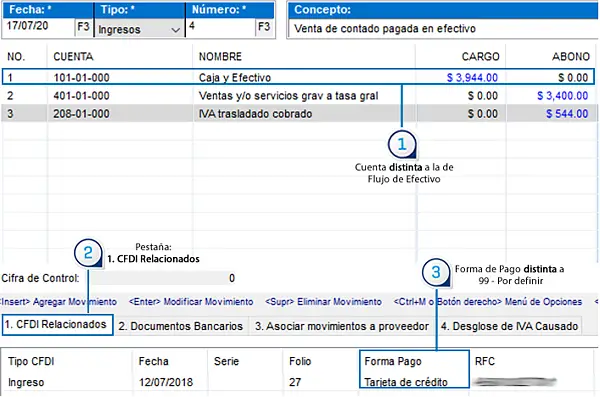The image size is (600, 397).
Task: Select Ventas y/o servicios grav a tasa gral
Action: pyautogui.click(x=289, y=96)
